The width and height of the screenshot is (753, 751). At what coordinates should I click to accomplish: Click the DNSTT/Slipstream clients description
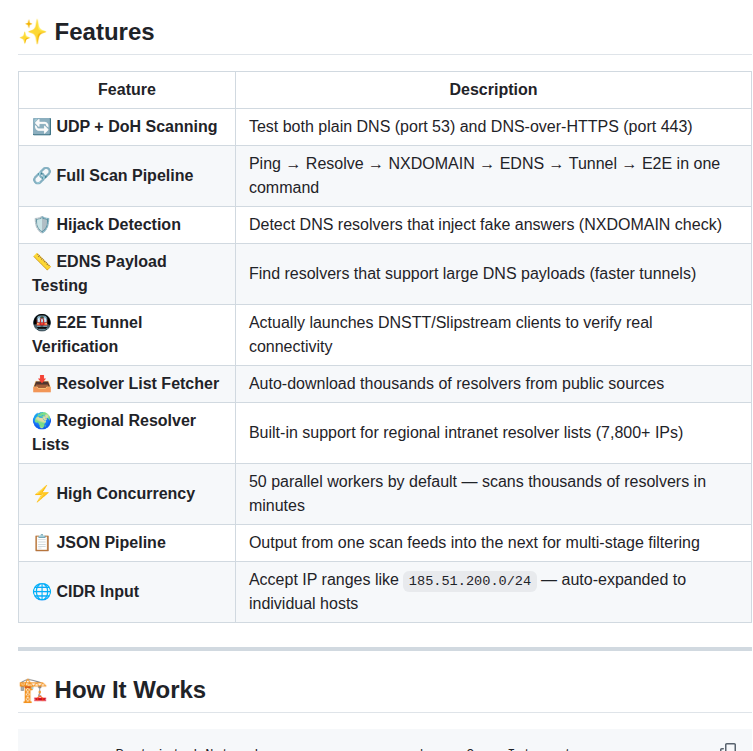450,335
